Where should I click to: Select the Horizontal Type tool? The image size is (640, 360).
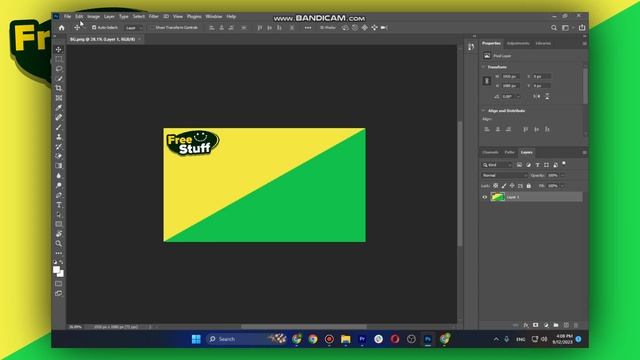59,205
